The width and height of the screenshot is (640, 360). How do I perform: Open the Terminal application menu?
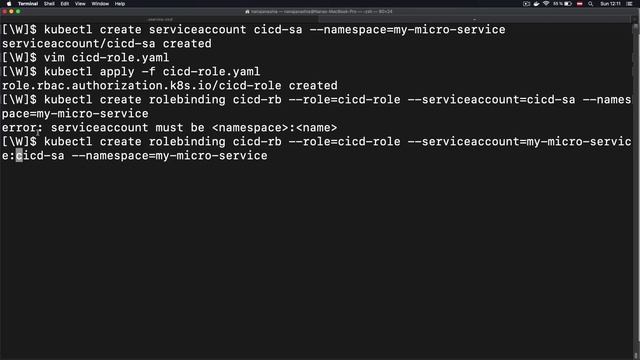point(28,4)
